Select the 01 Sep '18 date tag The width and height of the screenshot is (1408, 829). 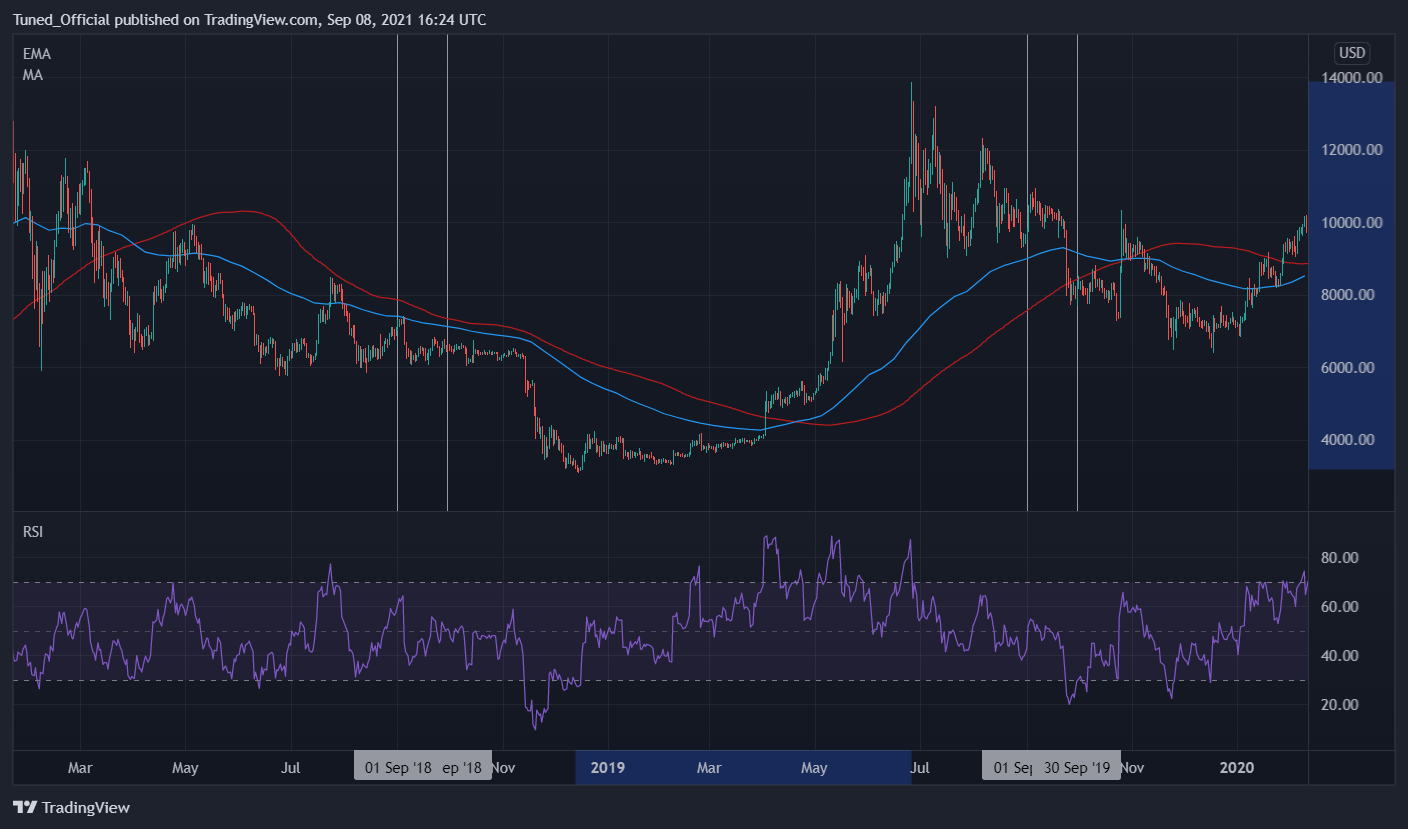coord(398,768)
